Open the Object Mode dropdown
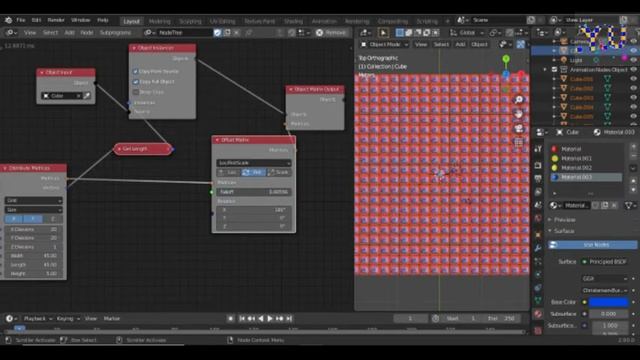Image resolution: width=640 pixels, height=360 pixels. 384,44
